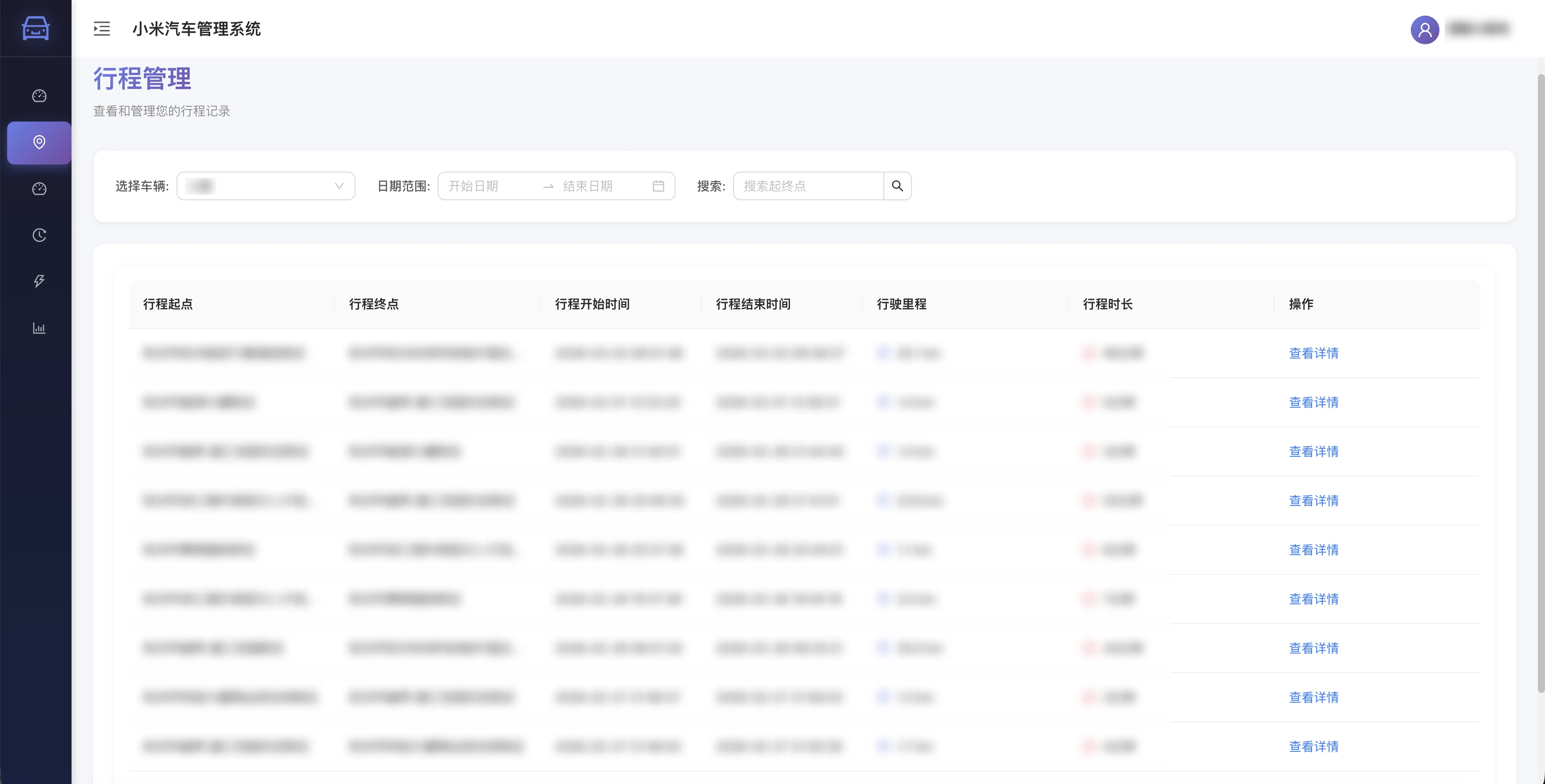The image size is (1545, 784).
Task: Click the 行程管理 page title
Action: coord(143,79)
